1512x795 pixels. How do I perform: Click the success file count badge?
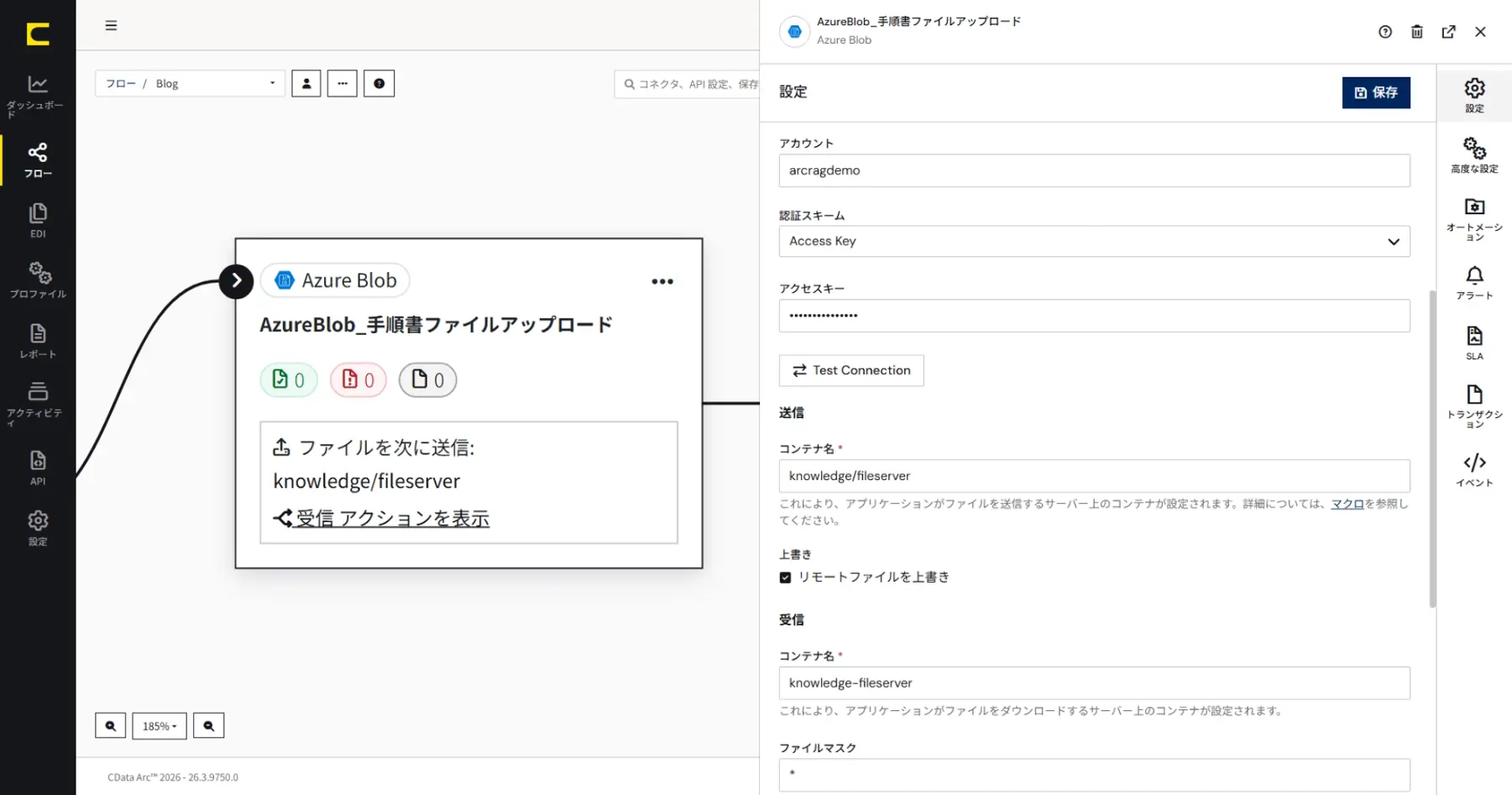coord(289,379)
